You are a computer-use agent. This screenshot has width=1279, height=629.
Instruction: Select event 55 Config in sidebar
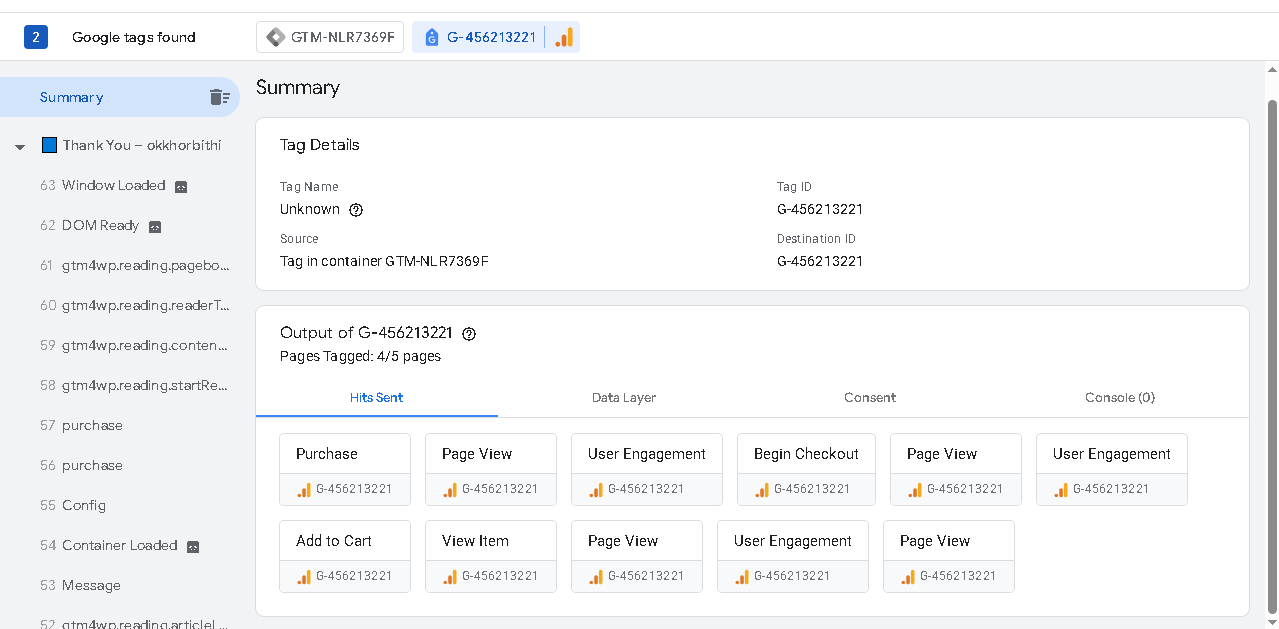click(x=83, y=505)
